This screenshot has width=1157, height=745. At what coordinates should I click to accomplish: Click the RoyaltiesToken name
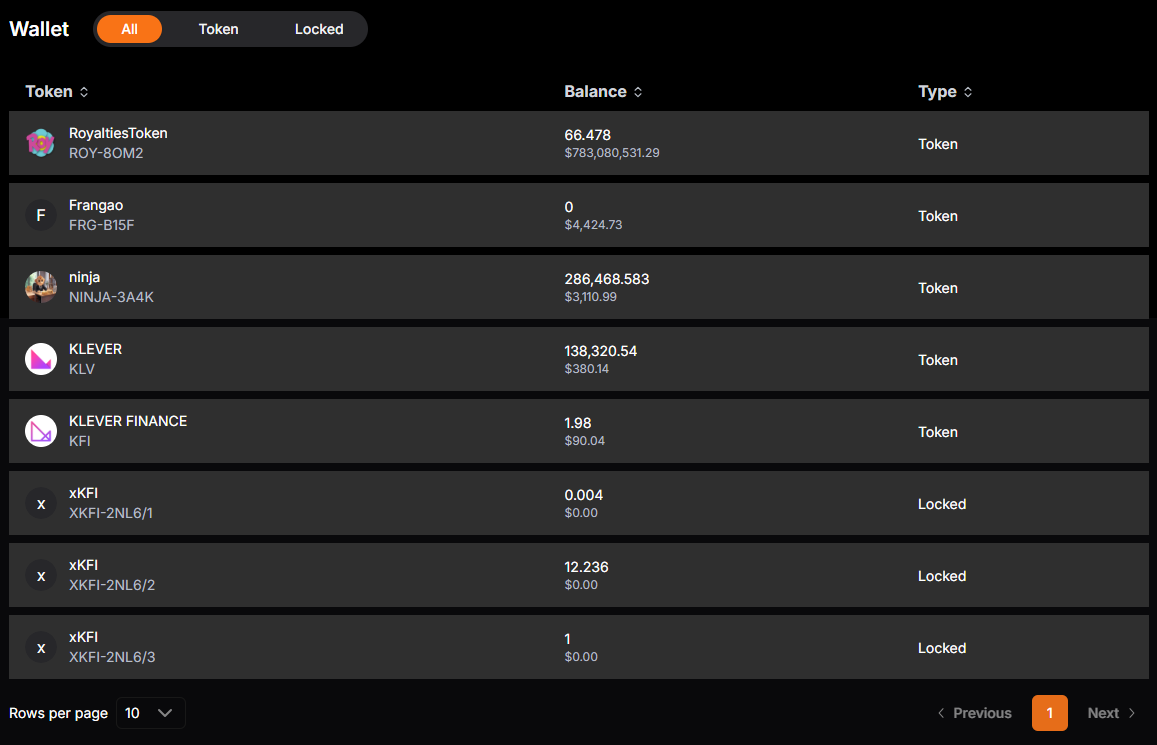click(118, 133)
